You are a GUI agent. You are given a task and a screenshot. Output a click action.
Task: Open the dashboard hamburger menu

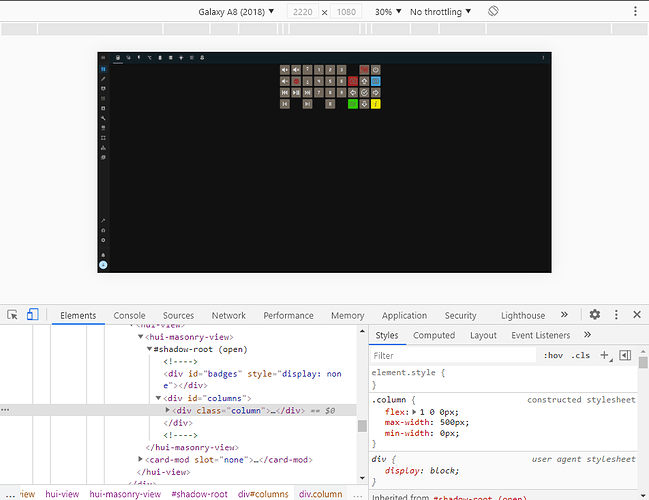pyautogui.click(x=103, y=58)
